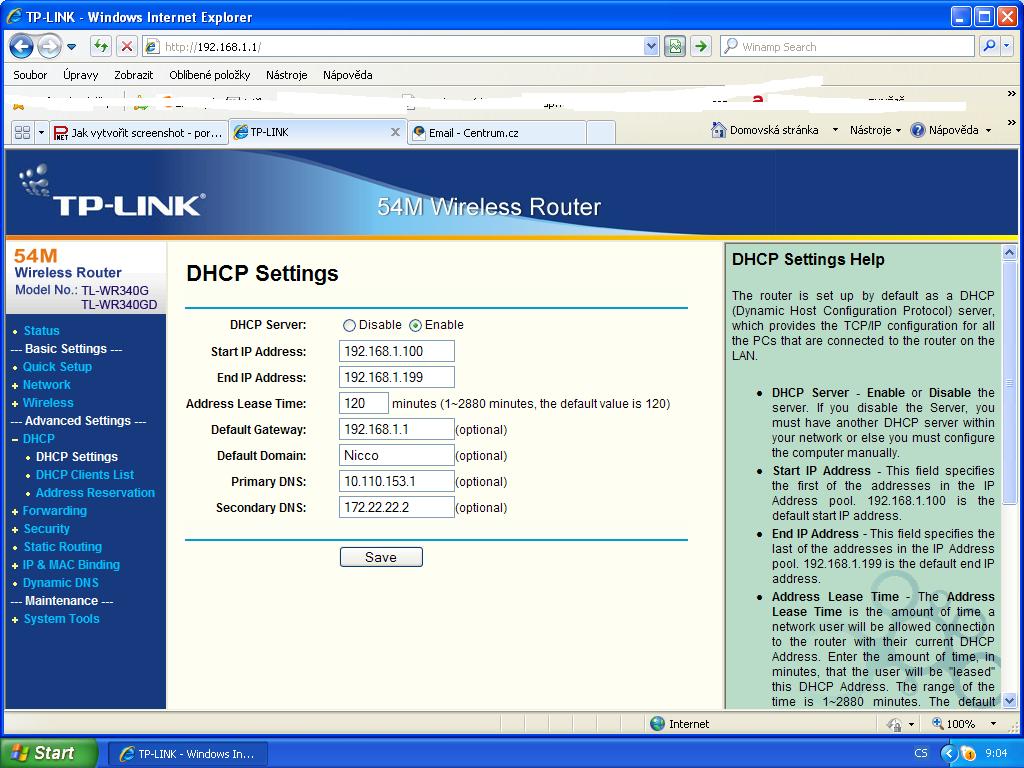This screenshot has height=768, width=1024.
Task: Click the Quick Tabs grid icon
Action: click(22, 133)
